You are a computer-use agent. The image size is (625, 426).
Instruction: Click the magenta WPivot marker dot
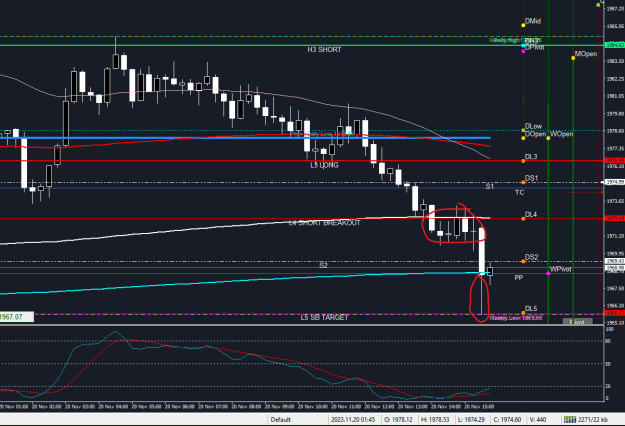[x=548, y=273]
